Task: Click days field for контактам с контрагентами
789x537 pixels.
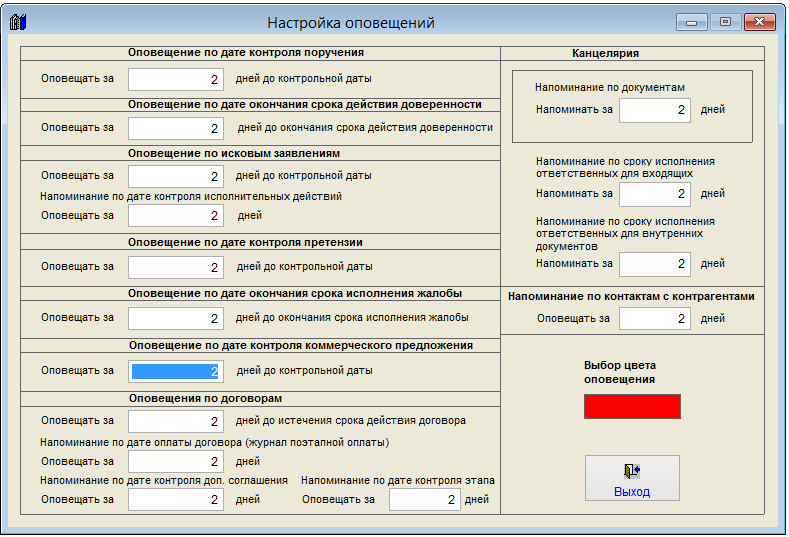Action: point(655,319)
